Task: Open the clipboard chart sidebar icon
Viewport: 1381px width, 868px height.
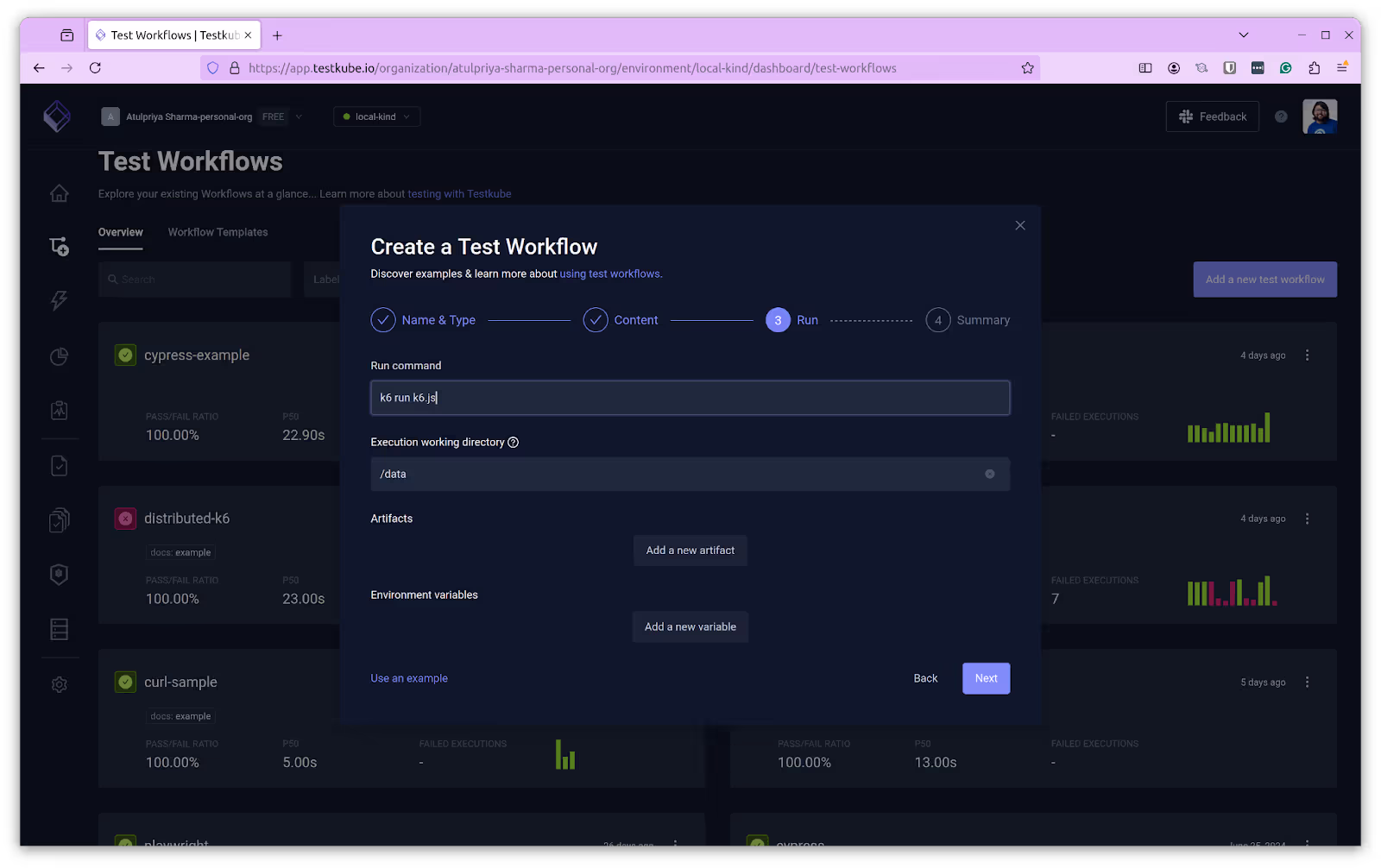Action: tap(59, 411)
